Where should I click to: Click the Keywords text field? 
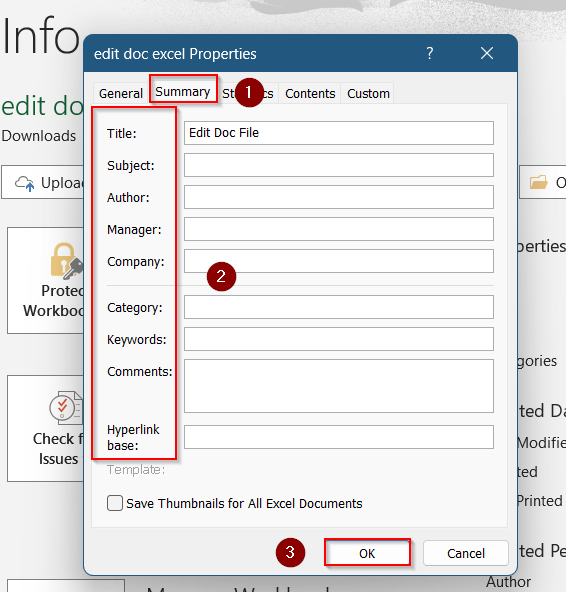pyautogui.click(x=339, y=339)
